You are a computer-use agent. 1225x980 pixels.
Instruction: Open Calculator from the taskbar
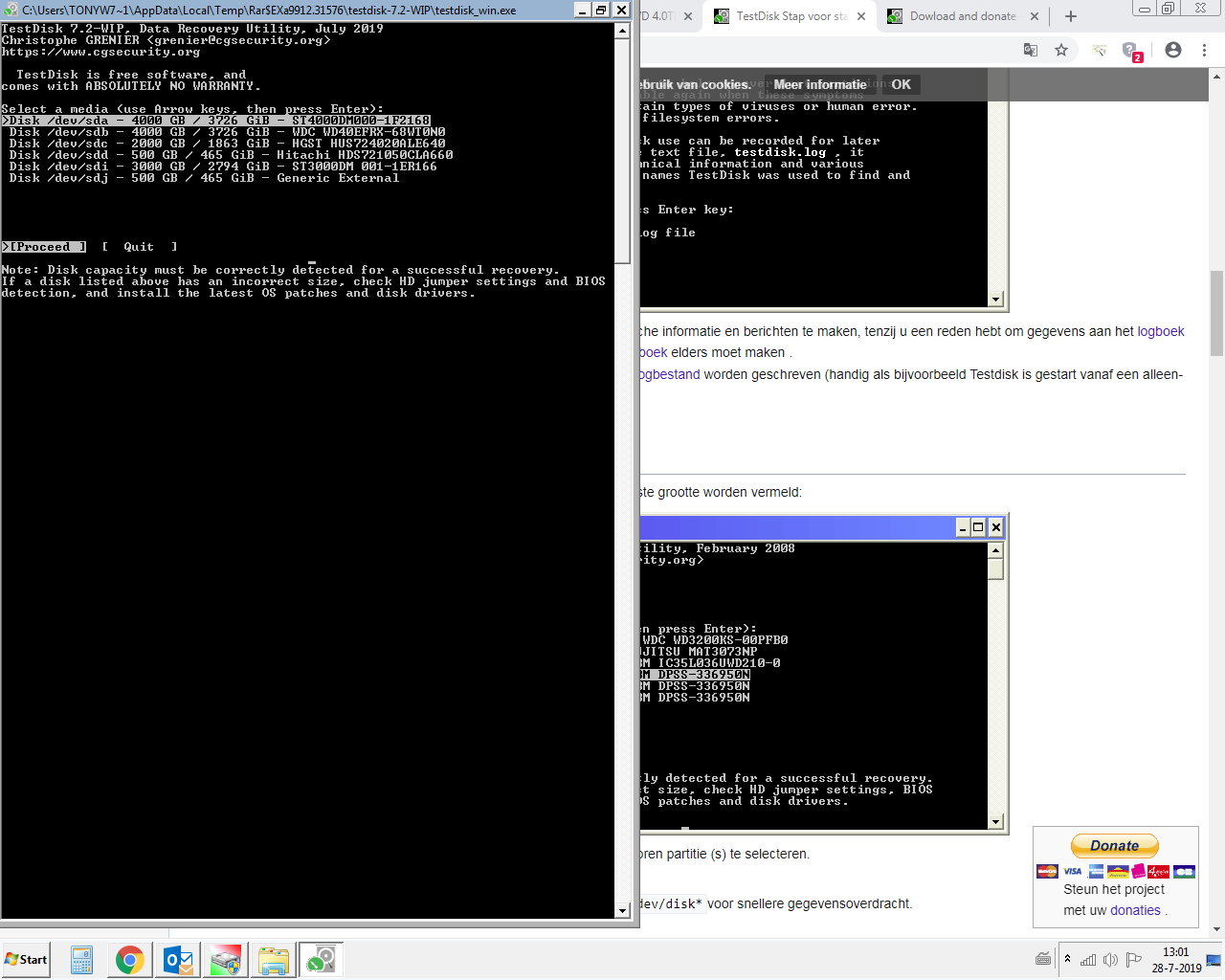82,960
